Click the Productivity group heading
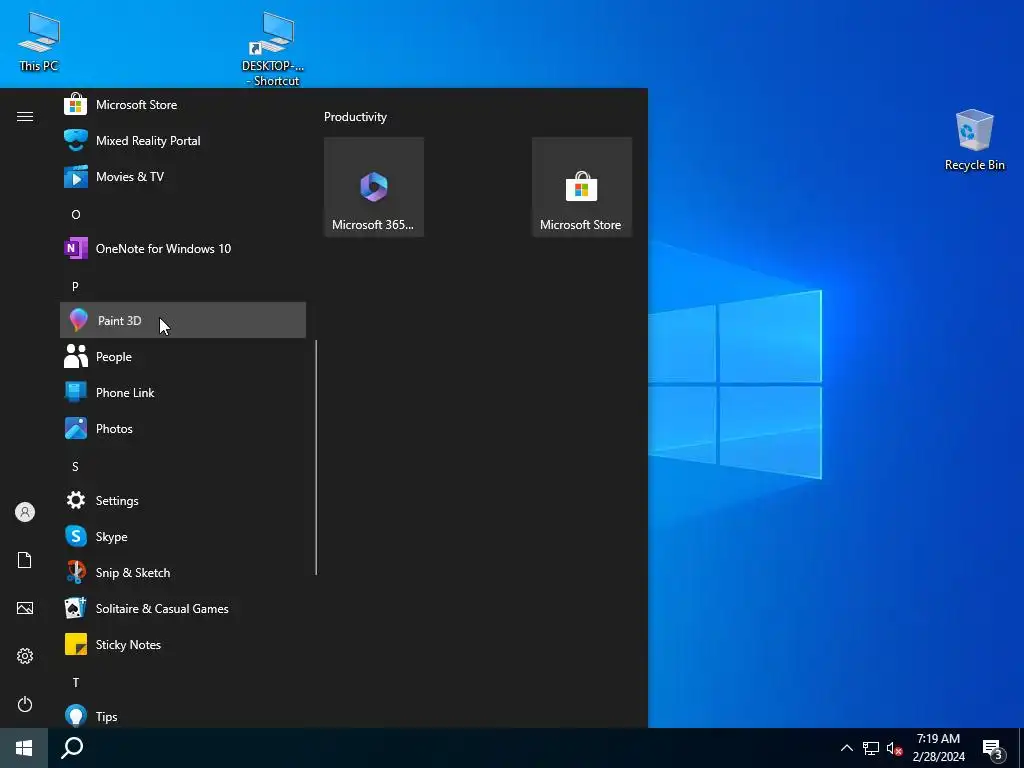The height and width of the screenshot is (768, 1024). coord(355,117)
